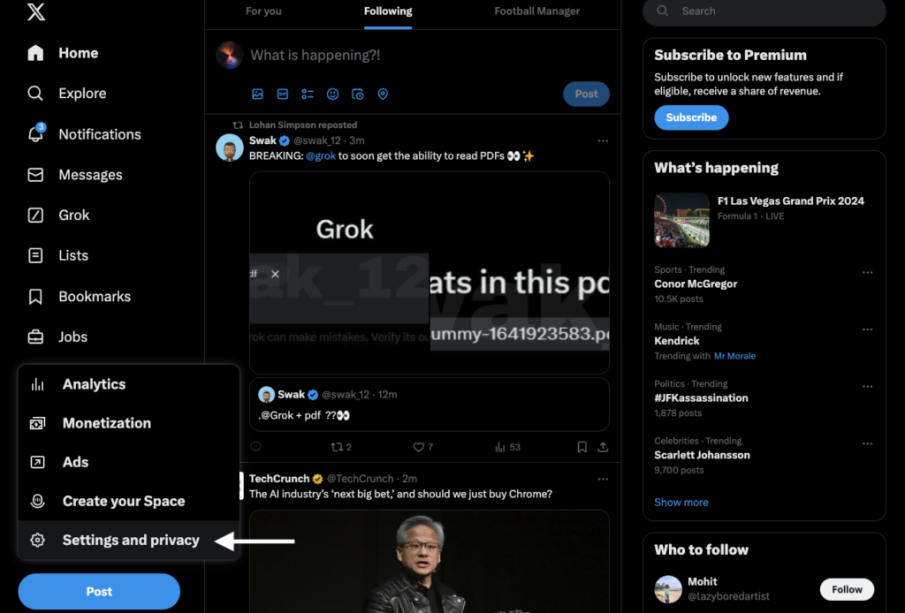The width and height of the screenshot is (905, 613).
Task: Open Show more under trending topics
Action: [x=681, y=502]
